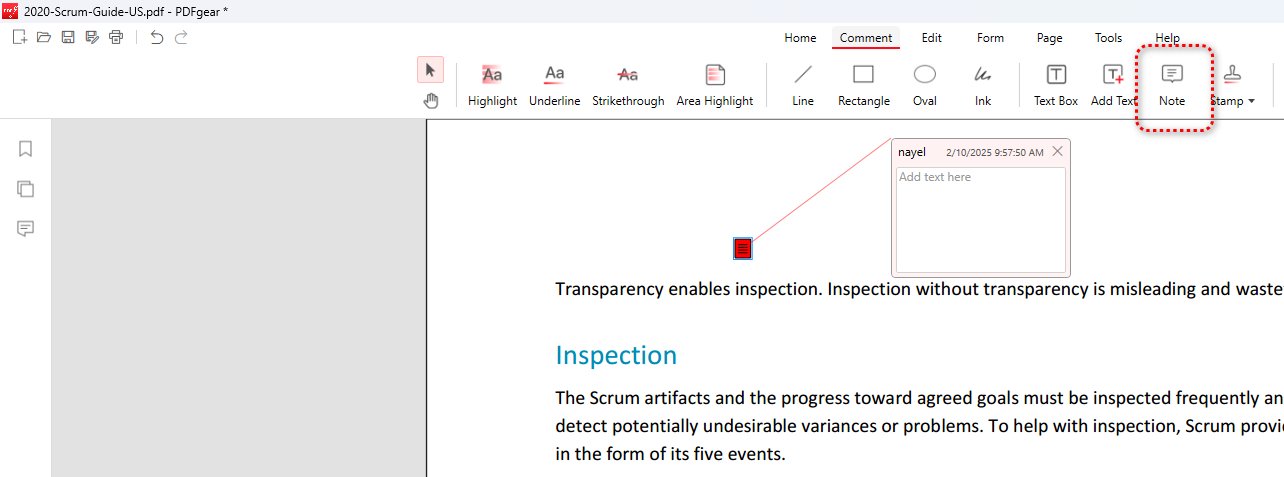Pick the Area Highlight tool
The width and height of the screenshot is (1284, 477).
(714, 85)
